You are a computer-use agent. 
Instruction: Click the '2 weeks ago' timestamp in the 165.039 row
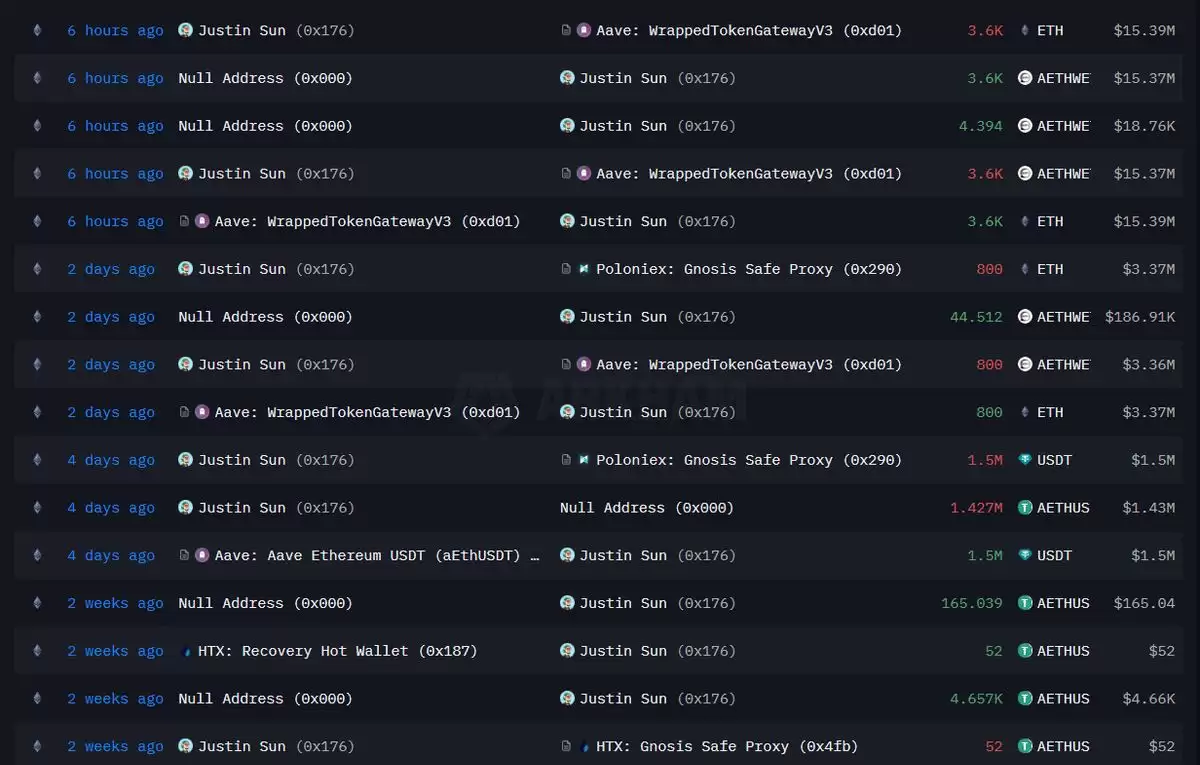[x=115, y=603]
